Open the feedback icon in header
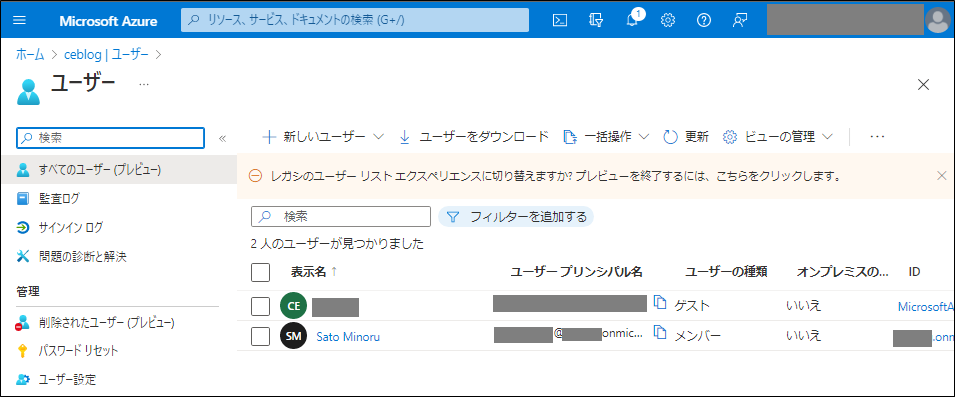Screen dimensions: 955x397 [740, 20]
